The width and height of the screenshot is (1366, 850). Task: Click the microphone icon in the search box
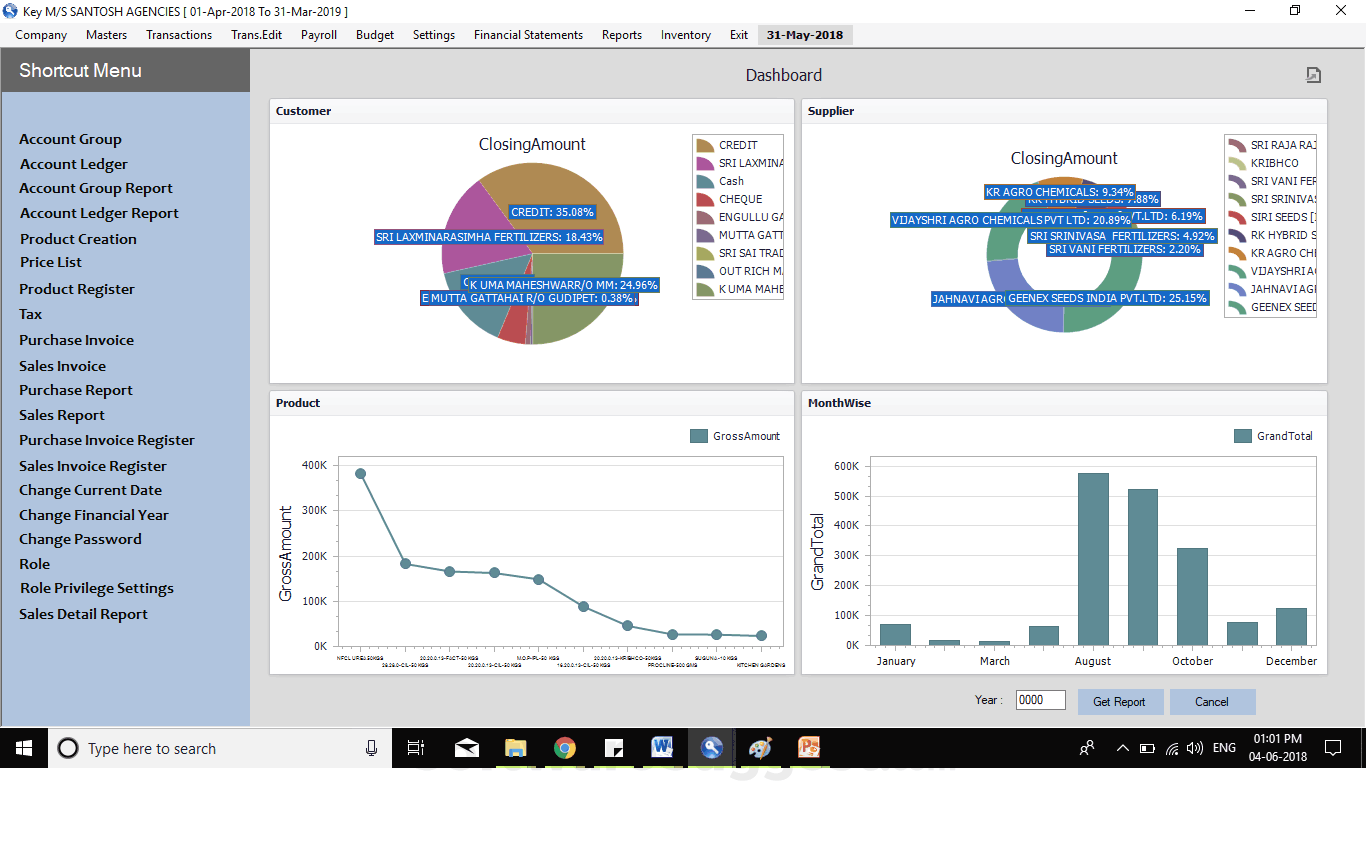371,748
